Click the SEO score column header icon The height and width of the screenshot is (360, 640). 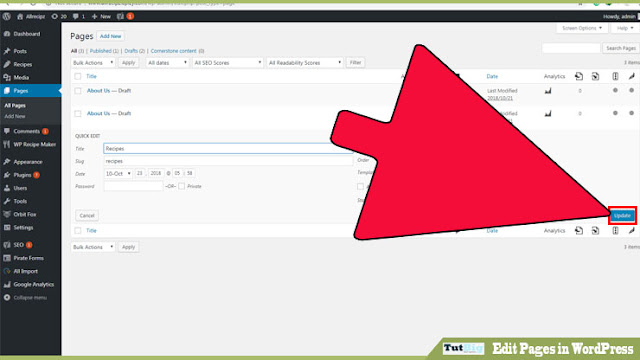[615, 76]
